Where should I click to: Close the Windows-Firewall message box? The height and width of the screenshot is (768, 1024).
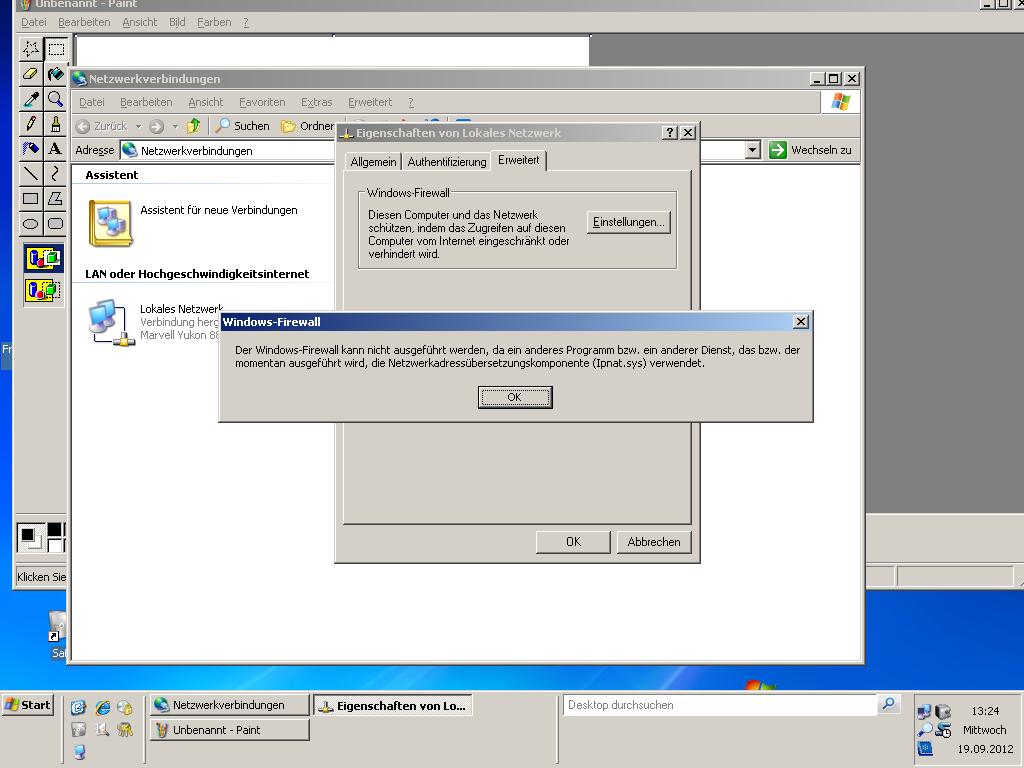[801, 321]
